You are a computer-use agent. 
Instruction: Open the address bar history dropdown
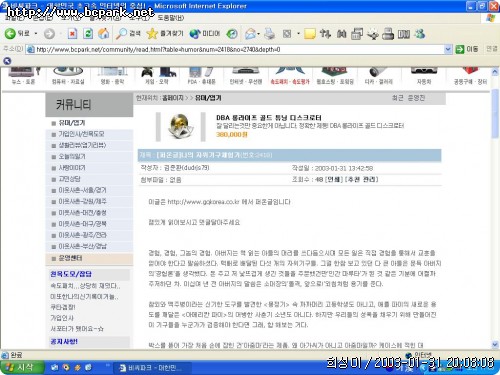coord(448,50)
